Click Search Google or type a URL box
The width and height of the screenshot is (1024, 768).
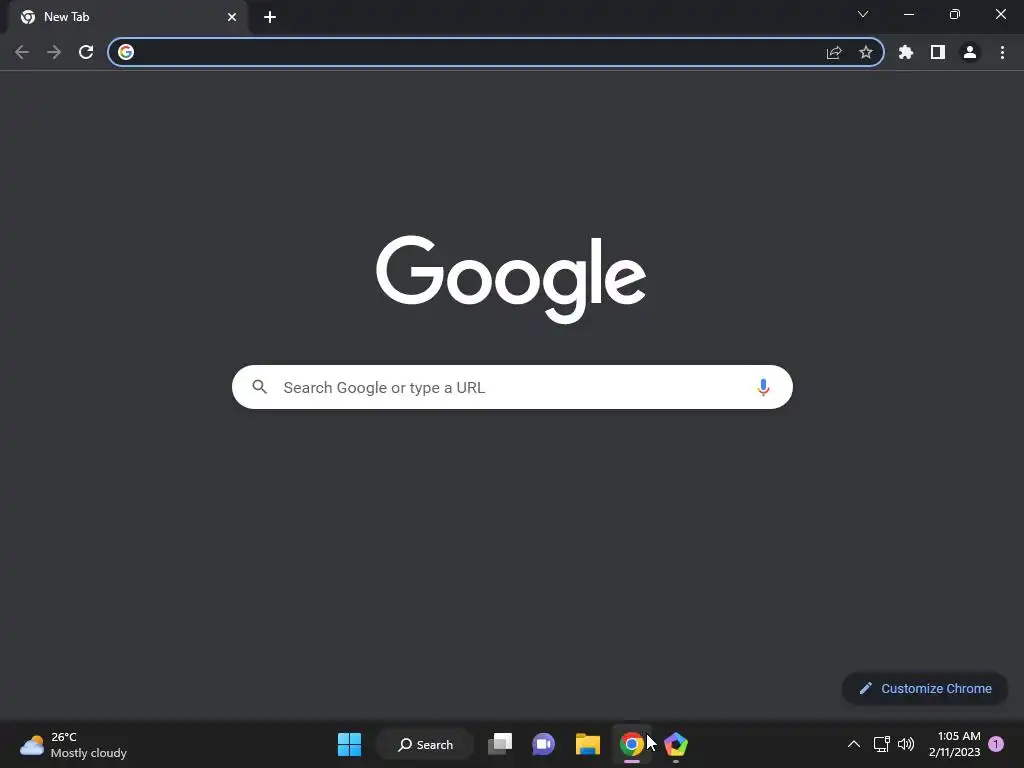[512, 387]
